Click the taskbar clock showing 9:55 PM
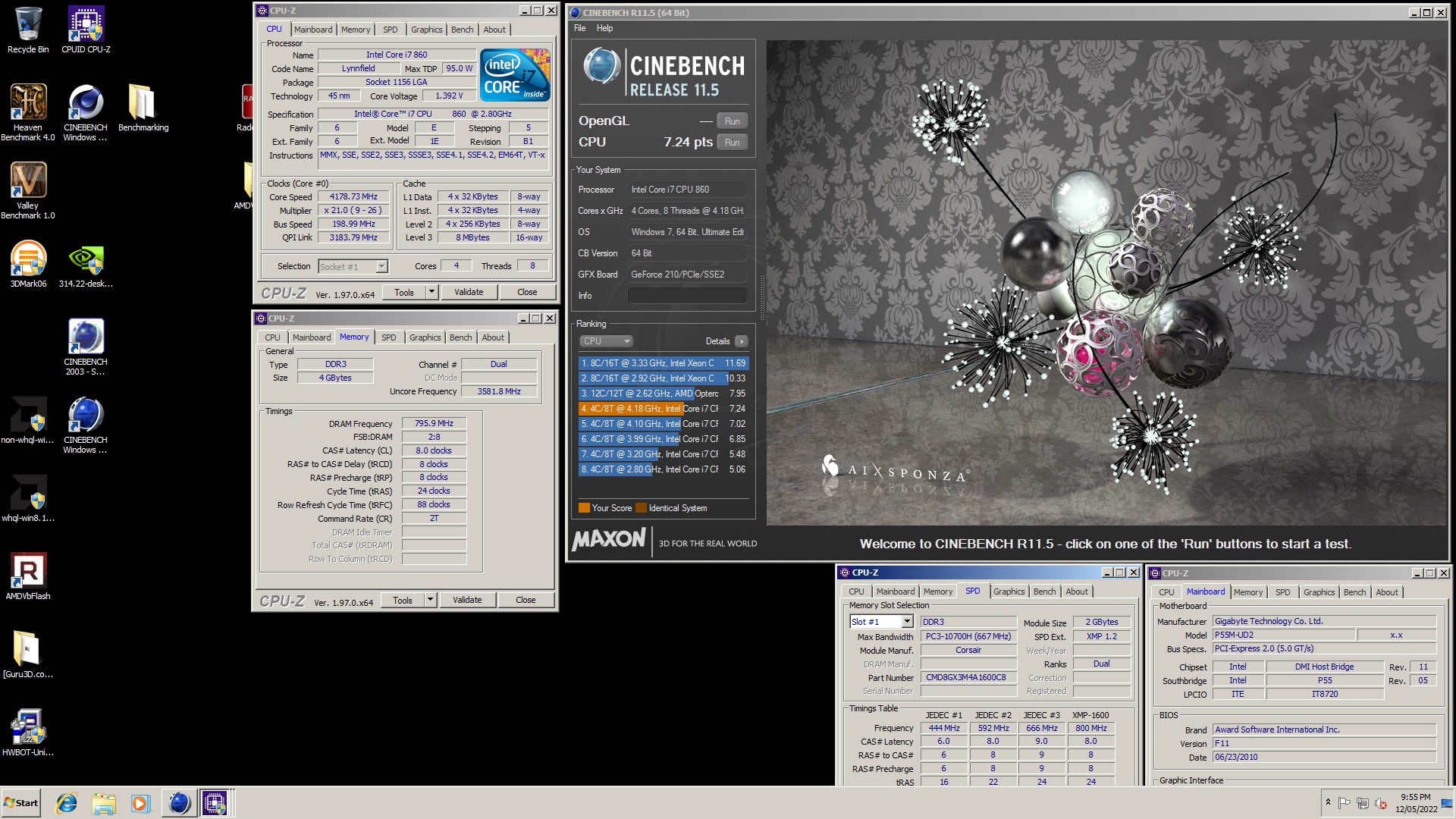Image resolution: width=1456 pixels, height=819 pixels. tap(1416, 803)
